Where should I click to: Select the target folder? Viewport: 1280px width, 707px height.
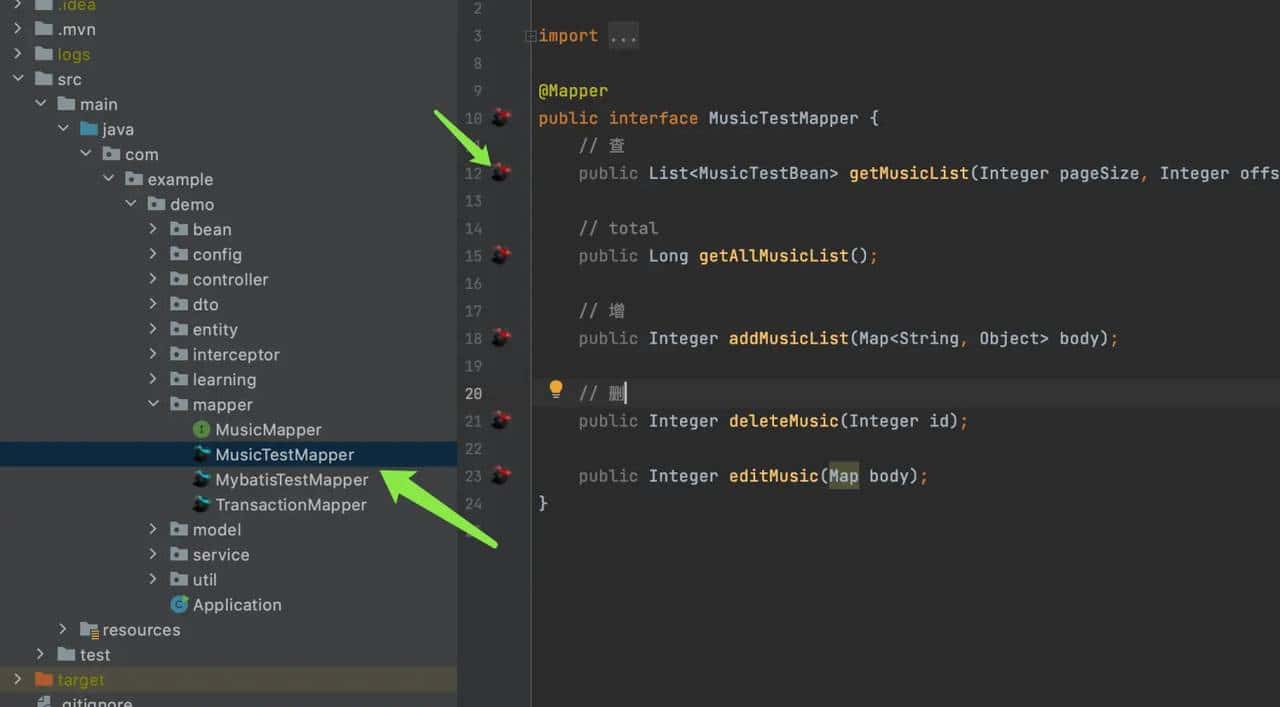point(81,679)
